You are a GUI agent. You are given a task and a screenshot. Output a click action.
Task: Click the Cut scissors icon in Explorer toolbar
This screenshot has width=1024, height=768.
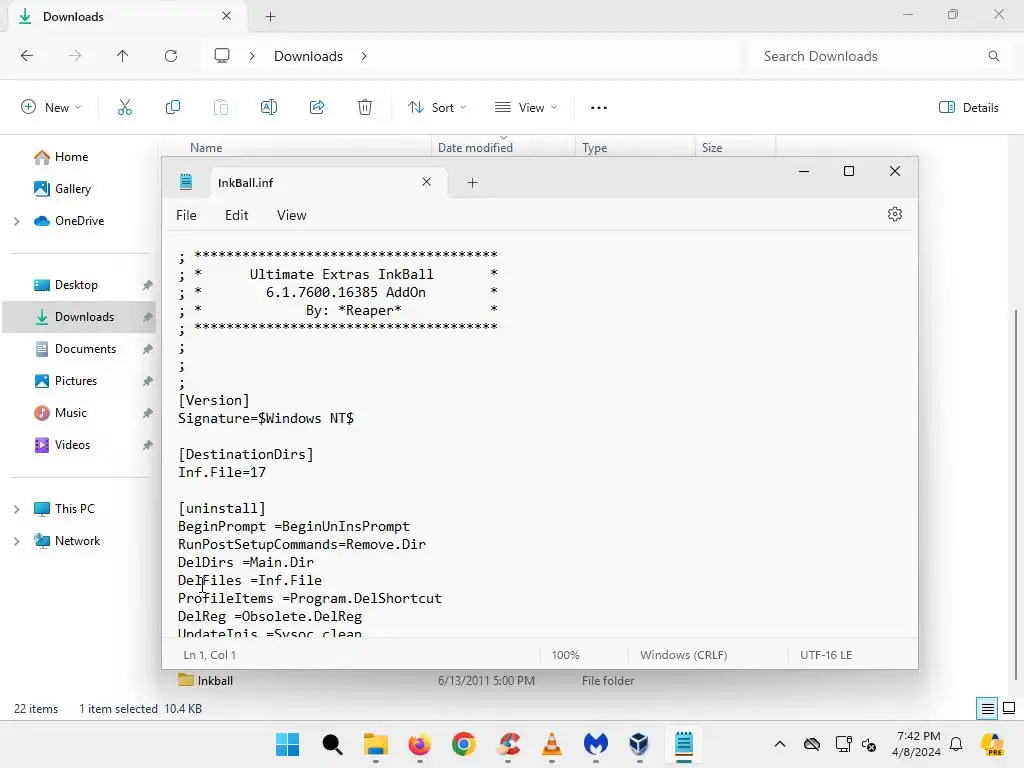pos(125,108)
